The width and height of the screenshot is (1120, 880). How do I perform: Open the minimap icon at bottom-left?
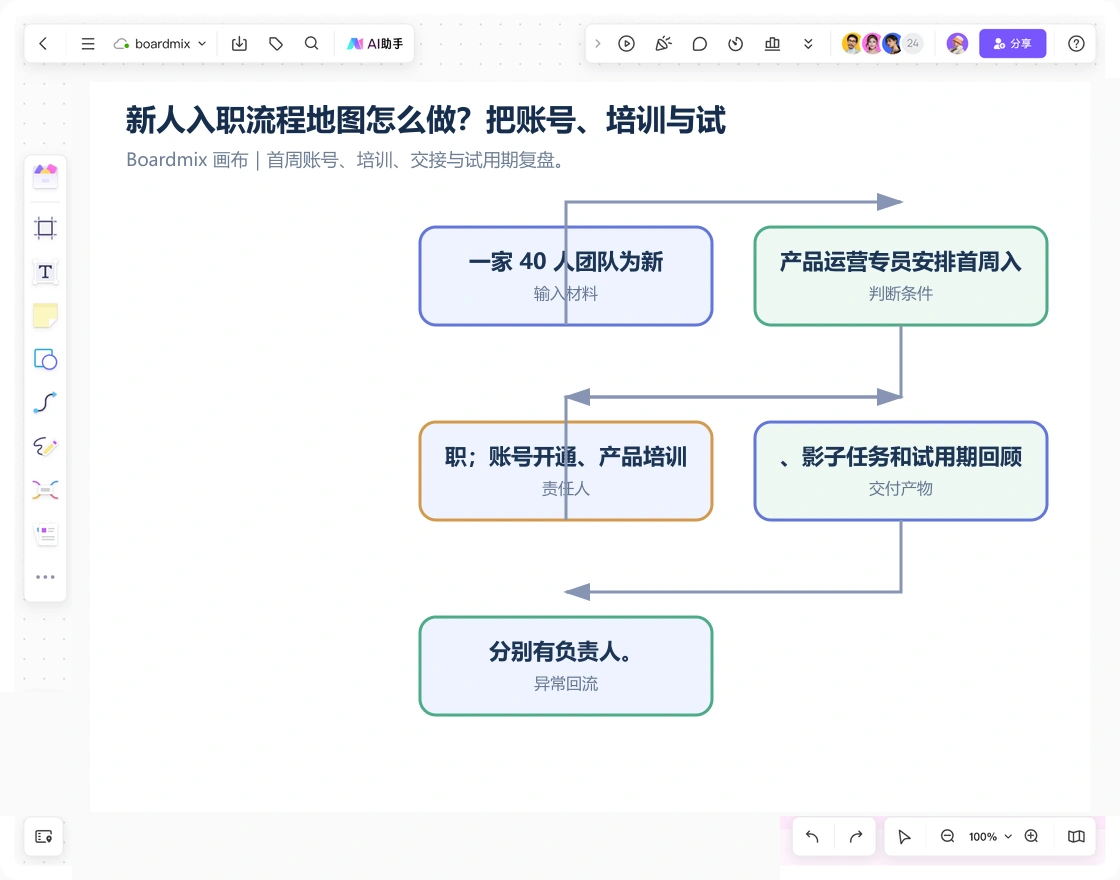click(44, 836)
